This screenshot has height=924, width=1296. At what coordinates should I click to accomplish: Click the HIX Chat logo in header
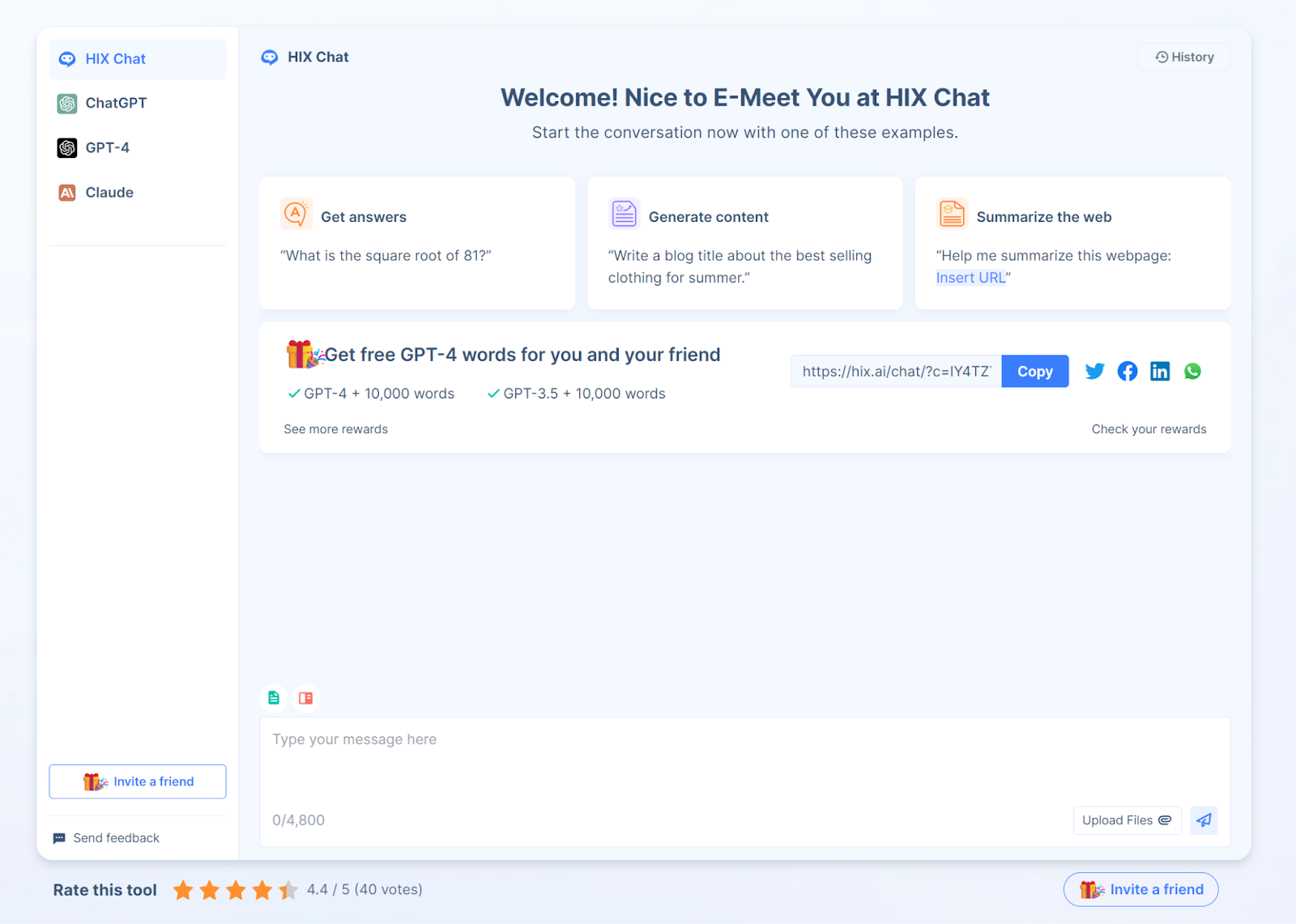270,57
